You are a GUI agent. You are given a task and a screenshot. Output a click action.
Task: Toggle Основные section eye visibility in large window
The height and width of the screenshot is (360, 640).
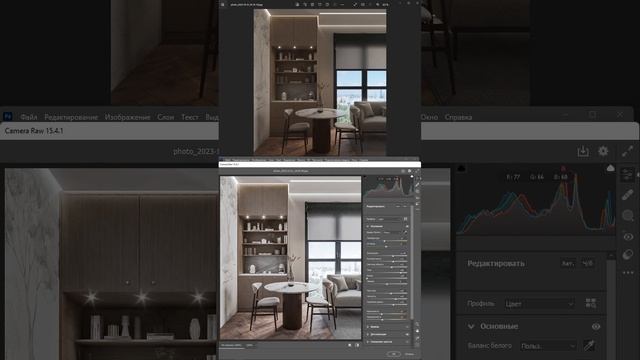coord(596,327)
